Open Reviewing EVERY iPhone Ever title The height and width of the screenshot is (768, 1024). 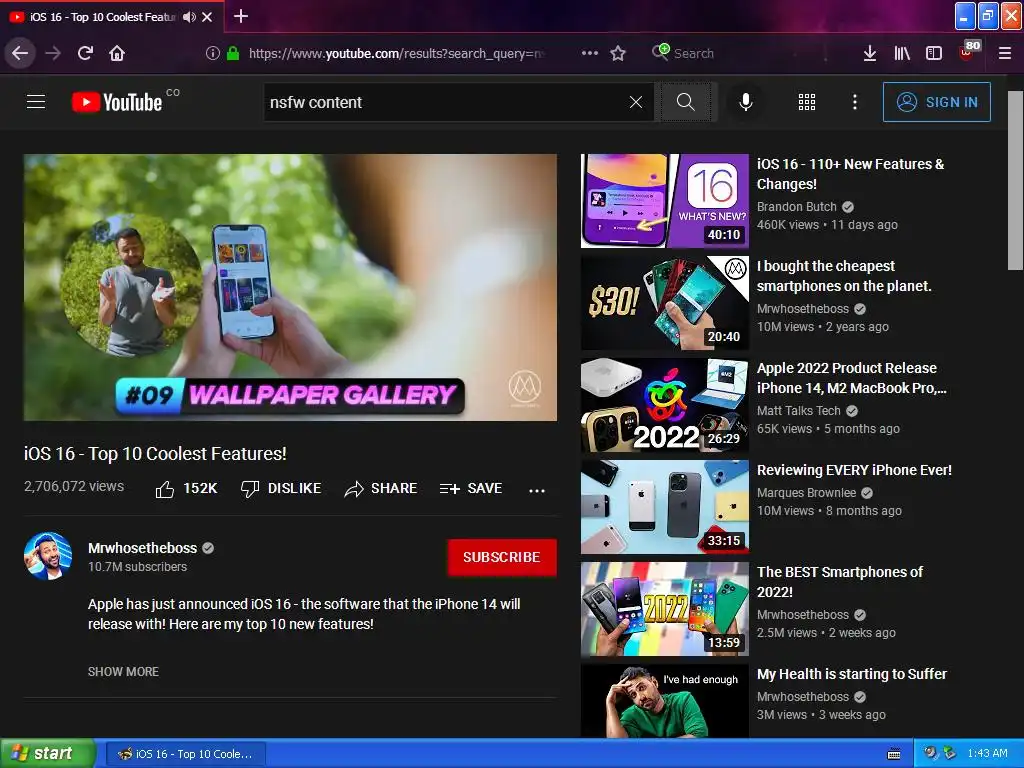coord(854,470)
